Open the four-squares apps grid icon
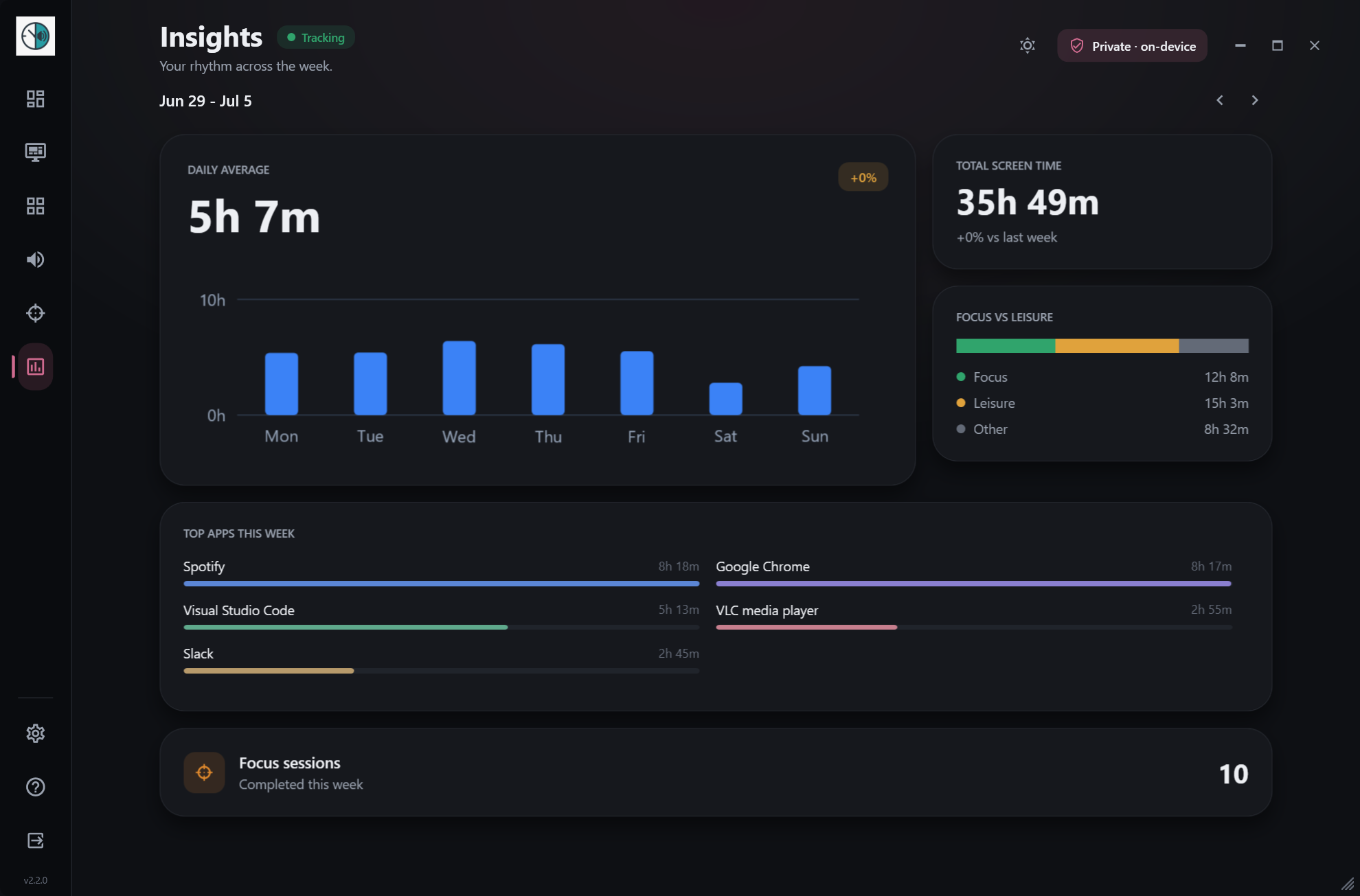1360x896 pixels. click(36, 206)
